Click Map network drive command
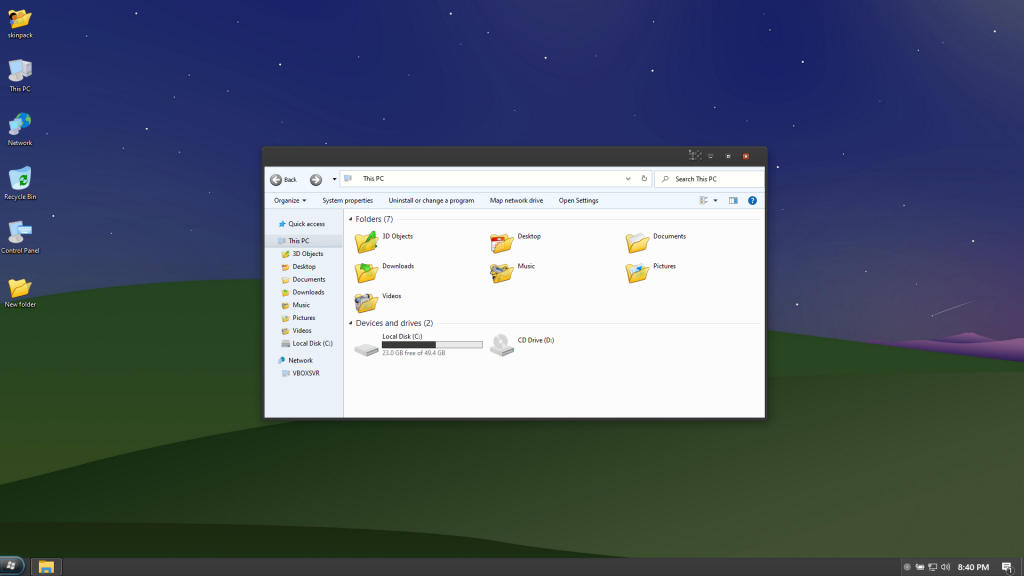Screen dimensions: 1024x576 click(x=516, y=200)
